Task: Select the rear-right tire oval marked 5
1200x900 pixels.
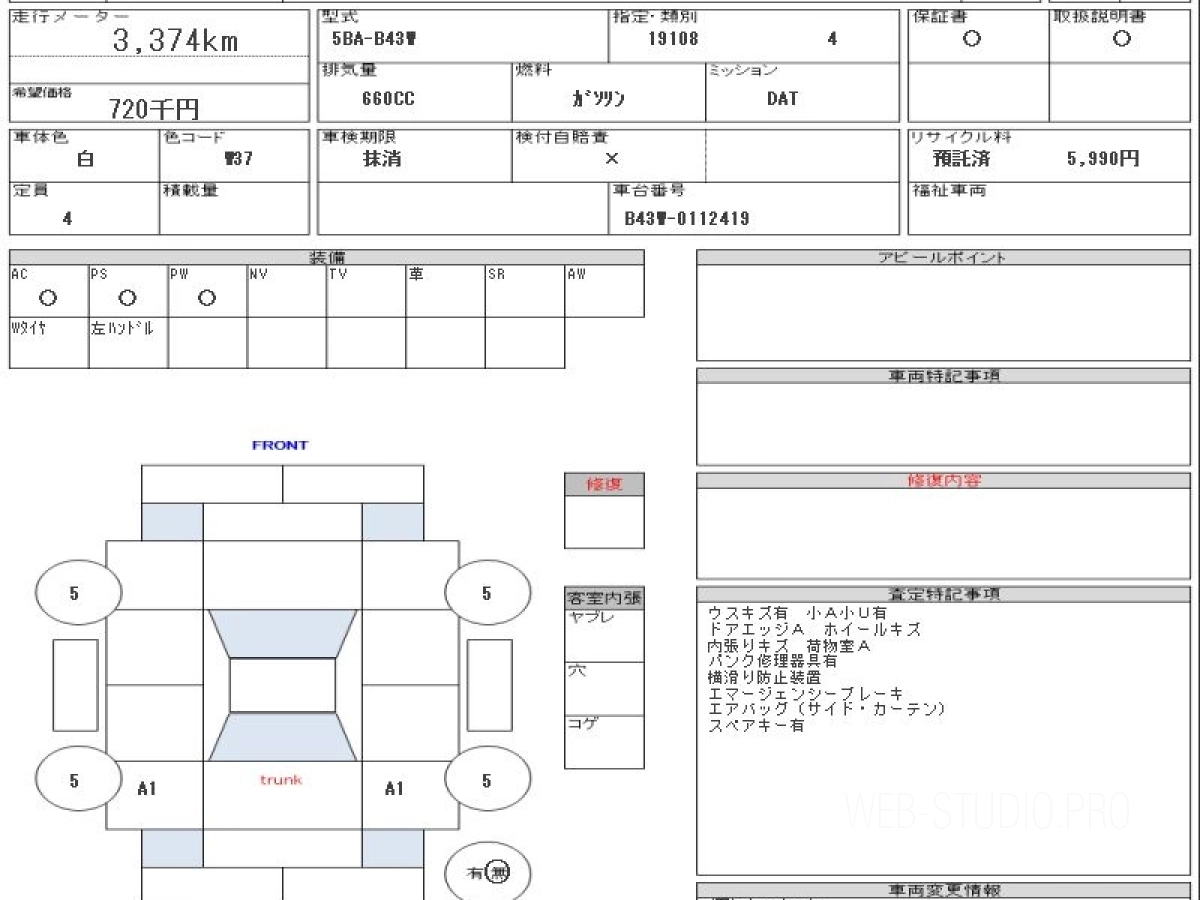Action: 488,779
